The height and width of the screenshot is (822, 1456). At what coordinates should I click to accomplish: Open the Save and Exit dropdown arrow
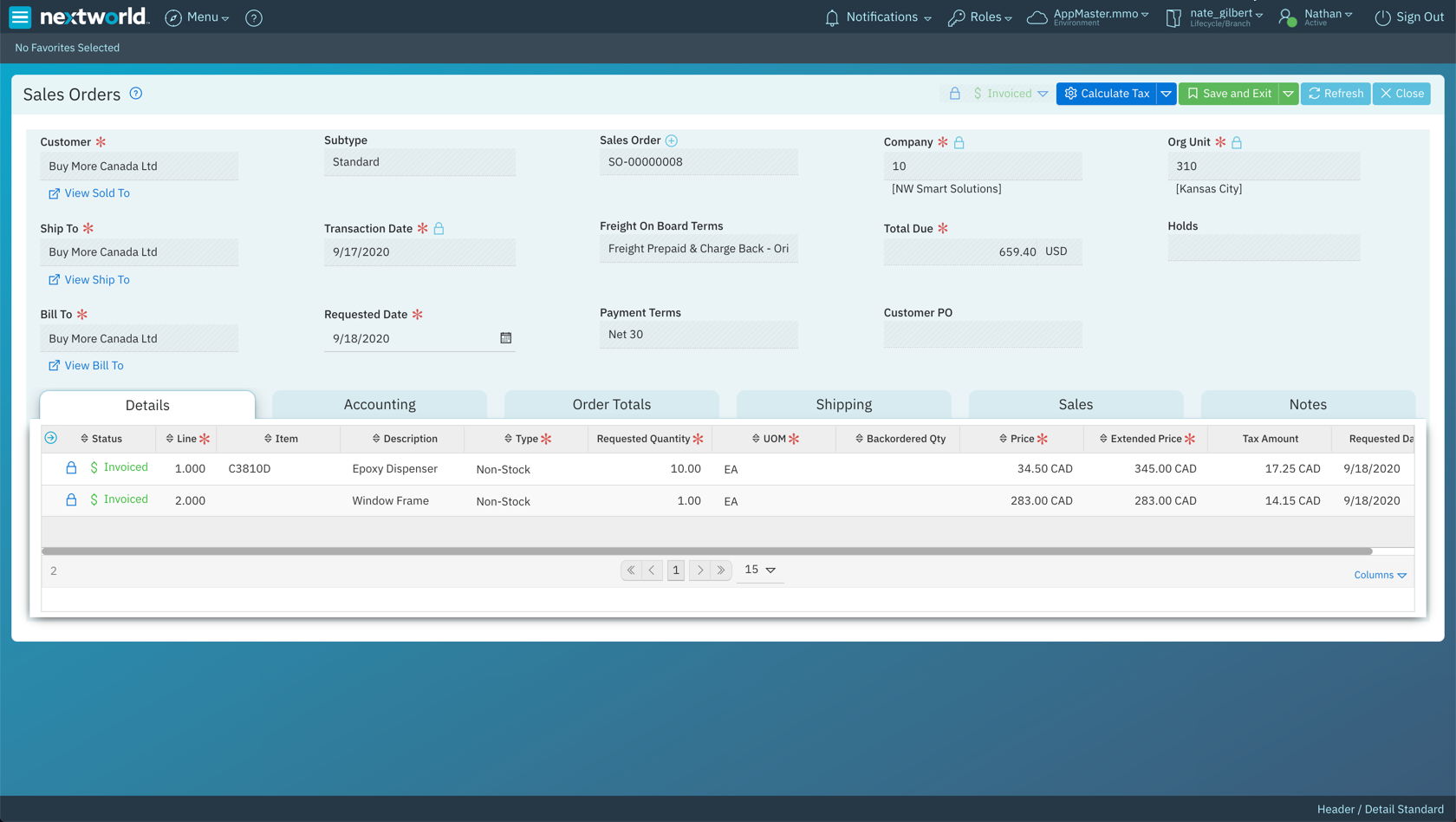point(1289,94)
